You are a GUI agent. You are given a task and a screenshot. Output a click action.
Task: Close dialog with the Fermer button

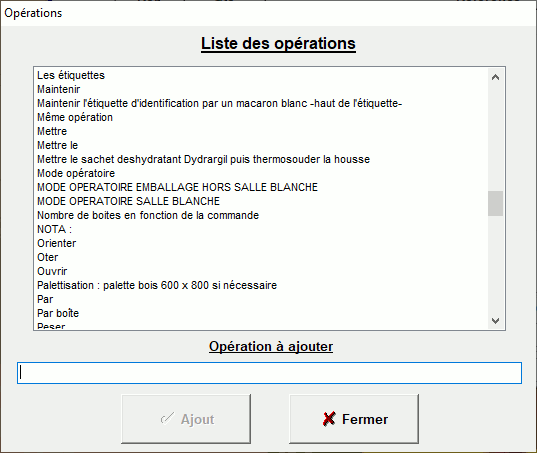tap(354, 419)
